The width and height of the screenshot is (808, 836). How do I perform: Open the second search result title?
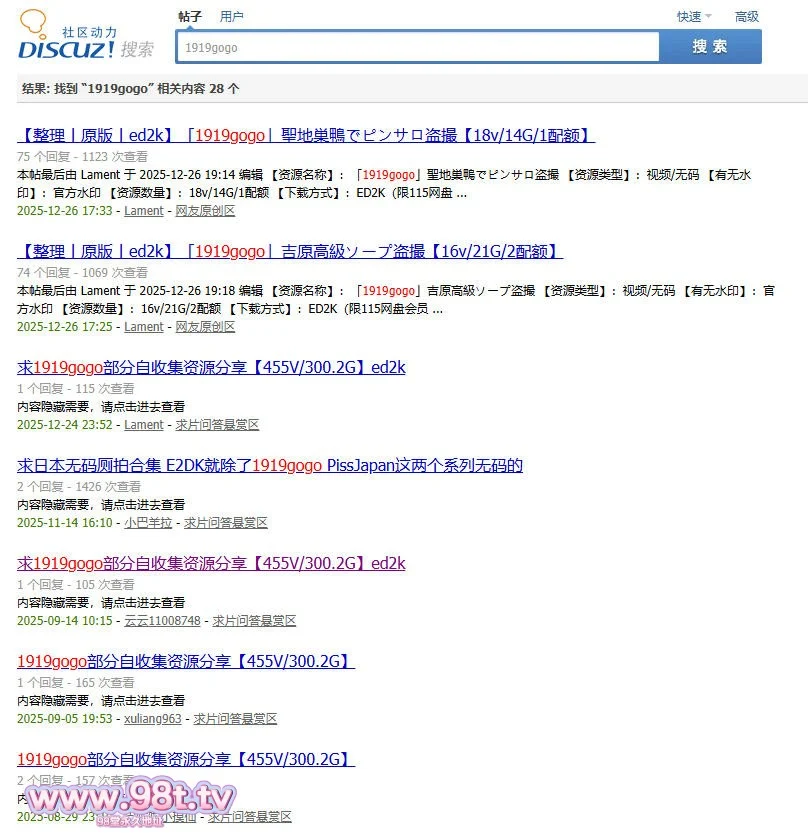pos(290,251)
